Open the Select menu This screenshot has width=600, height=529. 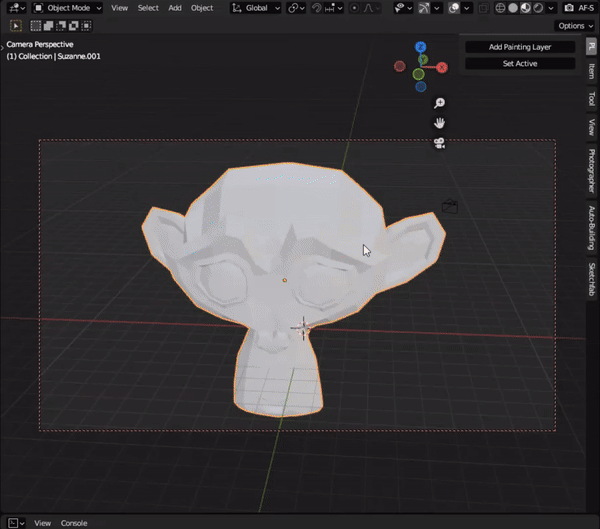(x=148, y=8)
